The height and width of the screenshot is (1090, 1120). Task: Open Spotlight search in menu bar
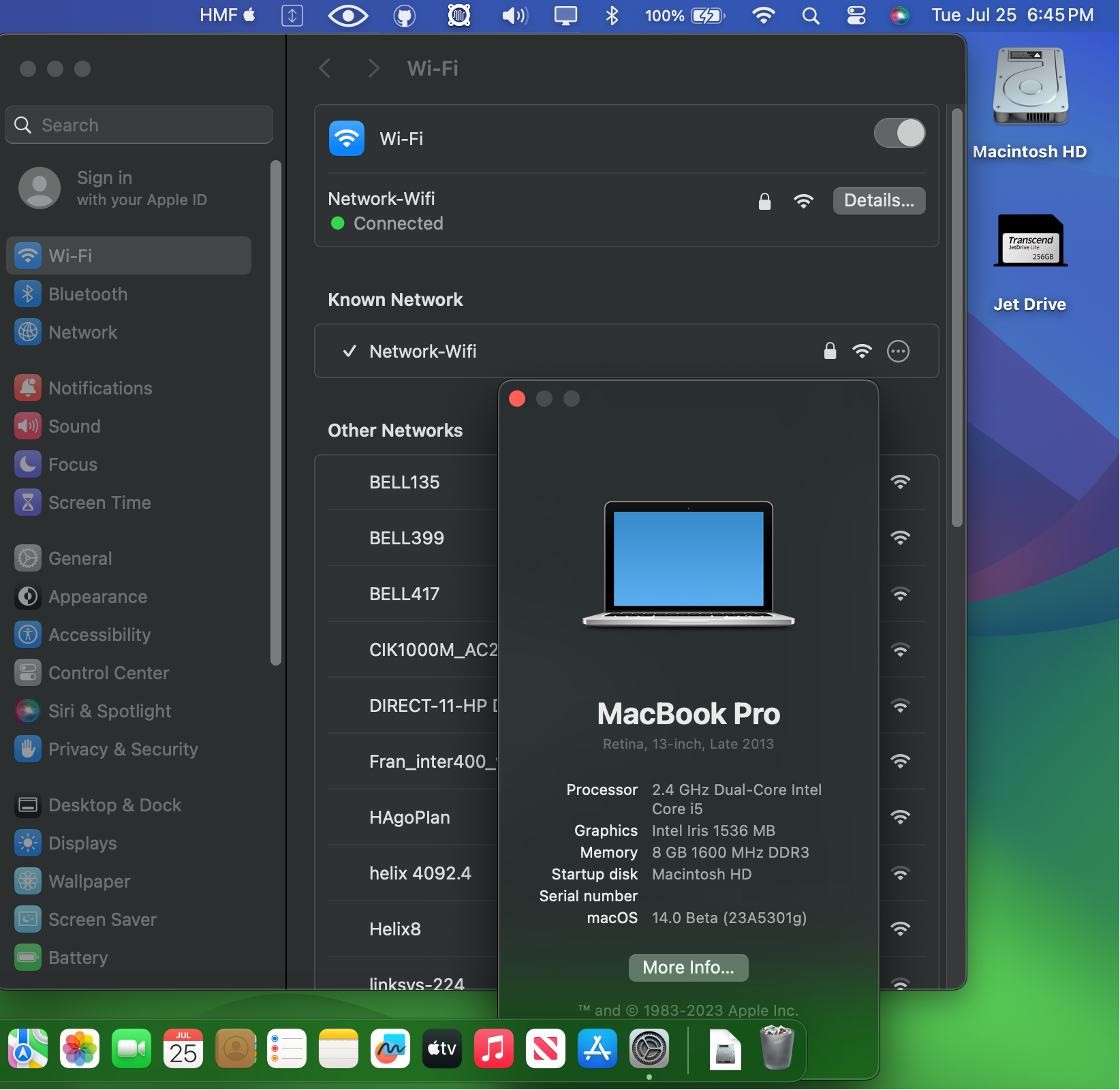point(810,16)
